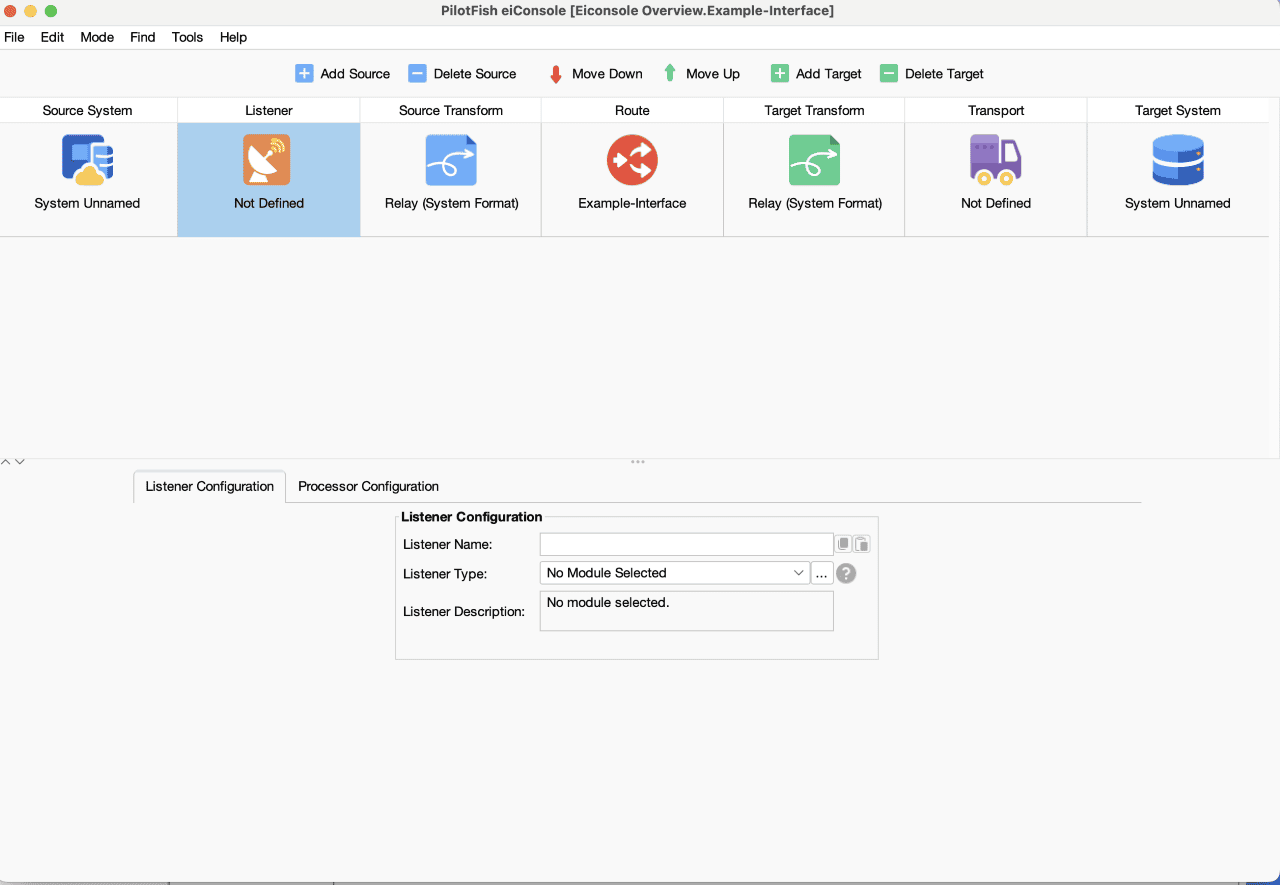
Task: Click the Add Target plus icon
Action: pyautogui.click(x=780, y=73)
